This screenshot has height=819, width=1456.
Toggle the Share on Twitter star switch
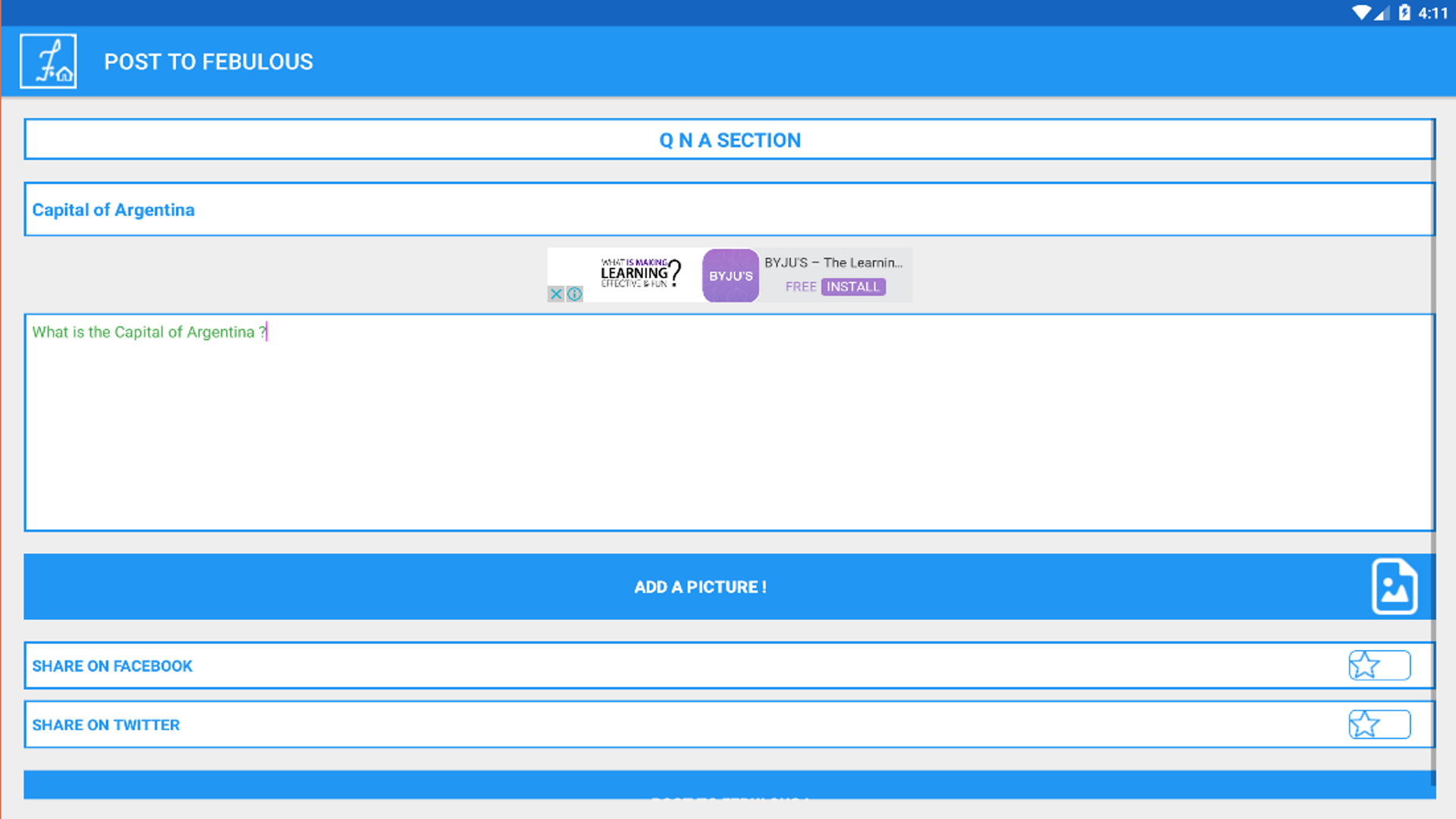(x=1379, y=724)
